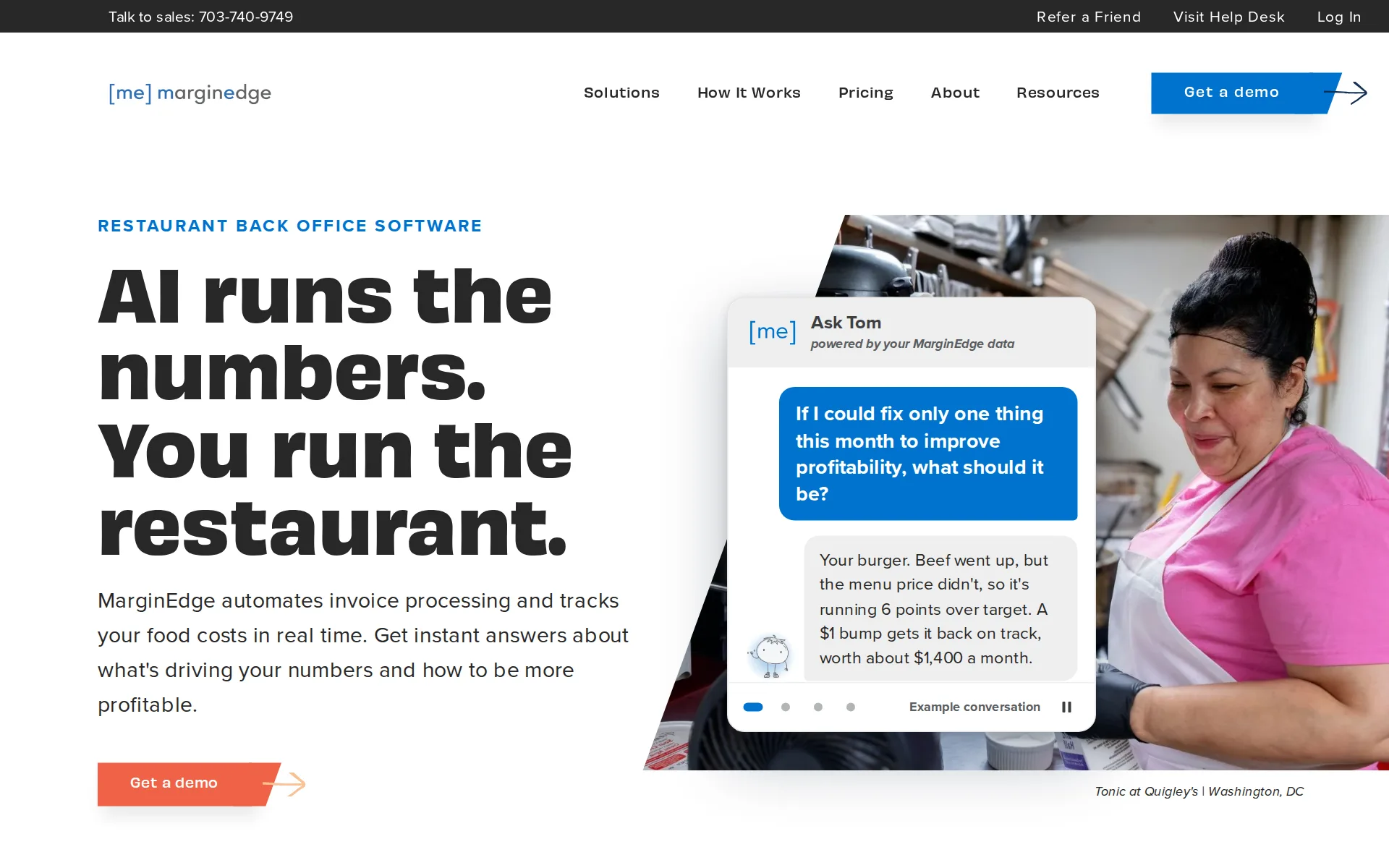Image resolution: width=1389 pixels, height=868 pixels.
Task: Click the sales phone number 703-740-9749
Action: pyautogui.click(x=246, y=17)
